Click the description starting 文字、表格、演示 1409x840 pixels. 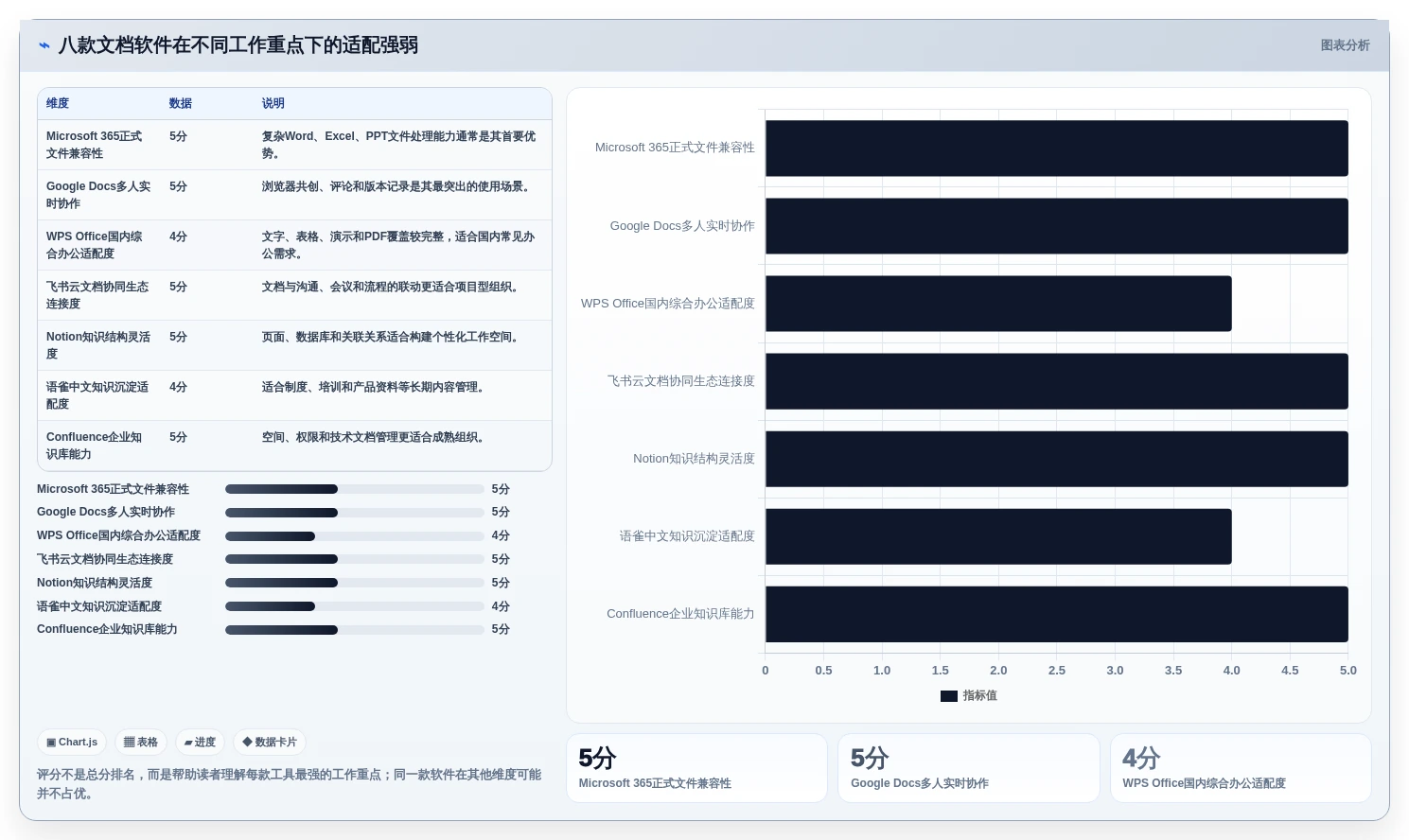tap(398, 245)
